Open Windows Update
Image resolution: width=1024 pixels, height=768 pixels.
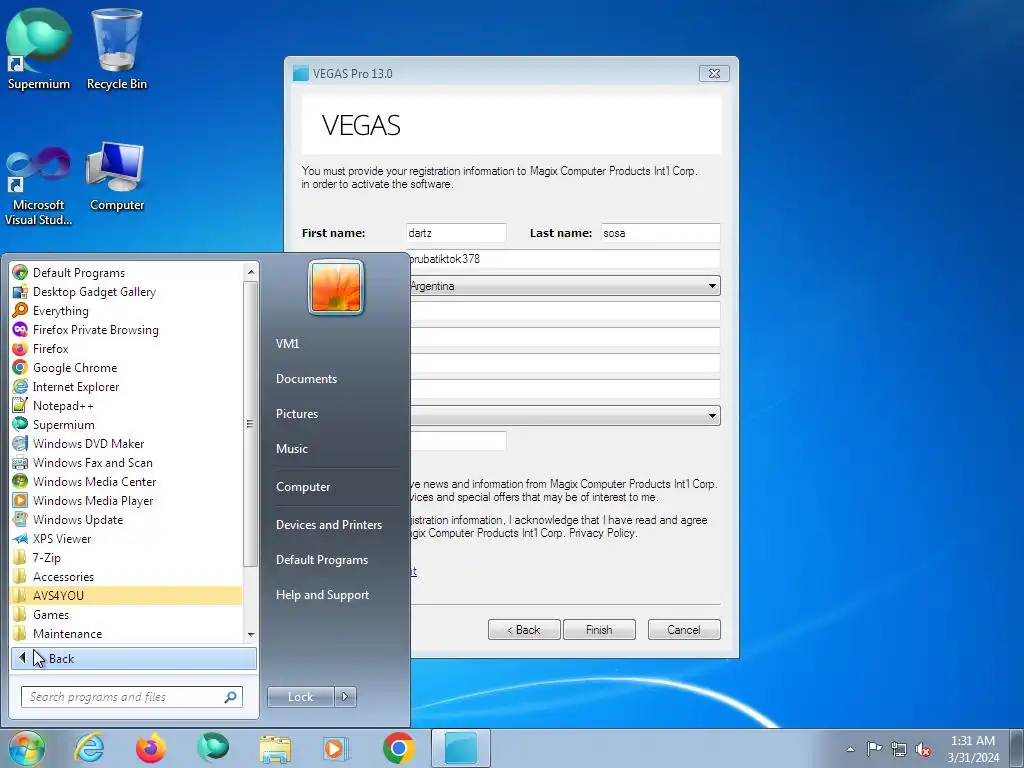(127, 520)
